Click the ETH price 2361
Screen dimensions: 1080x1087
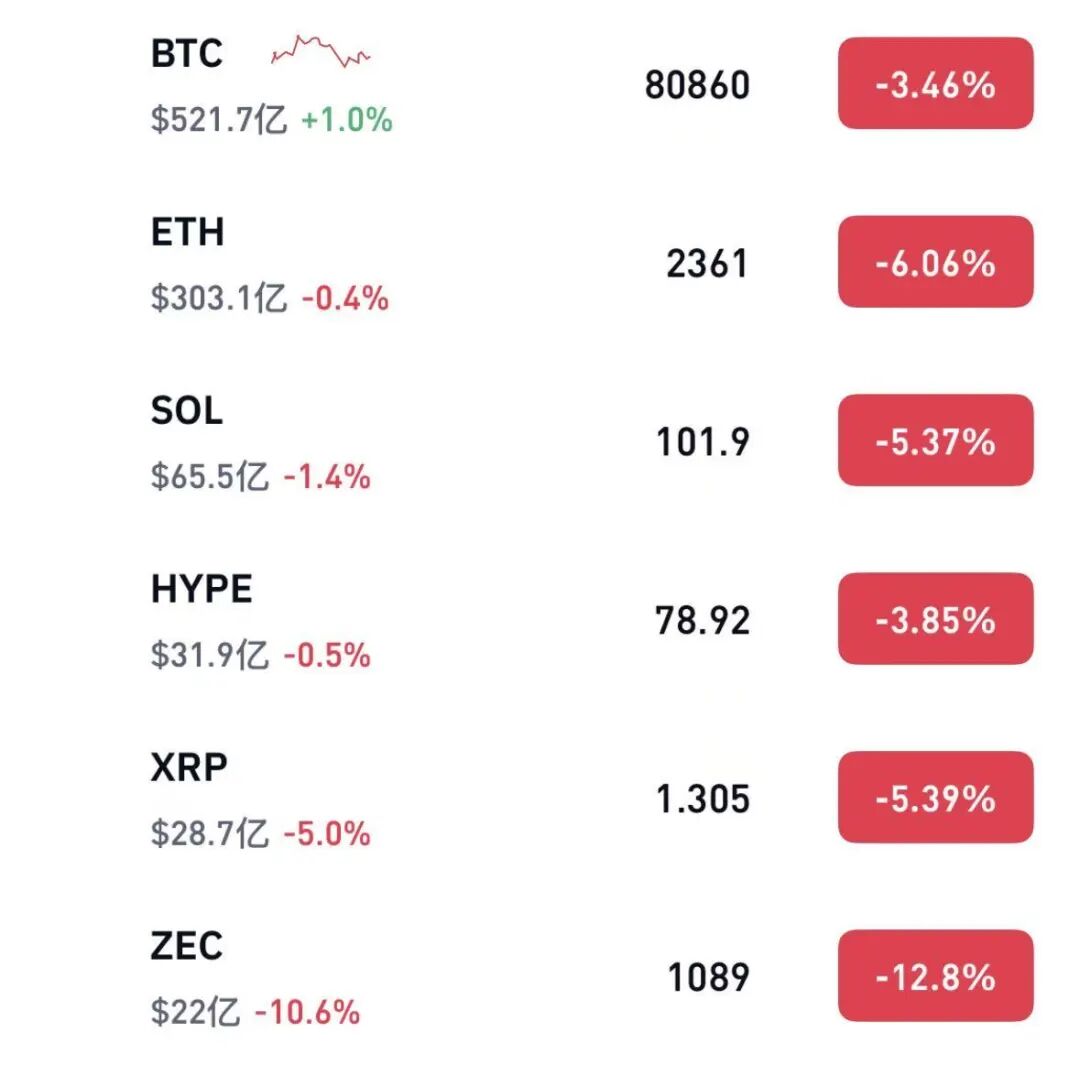[x=708, y=263]
